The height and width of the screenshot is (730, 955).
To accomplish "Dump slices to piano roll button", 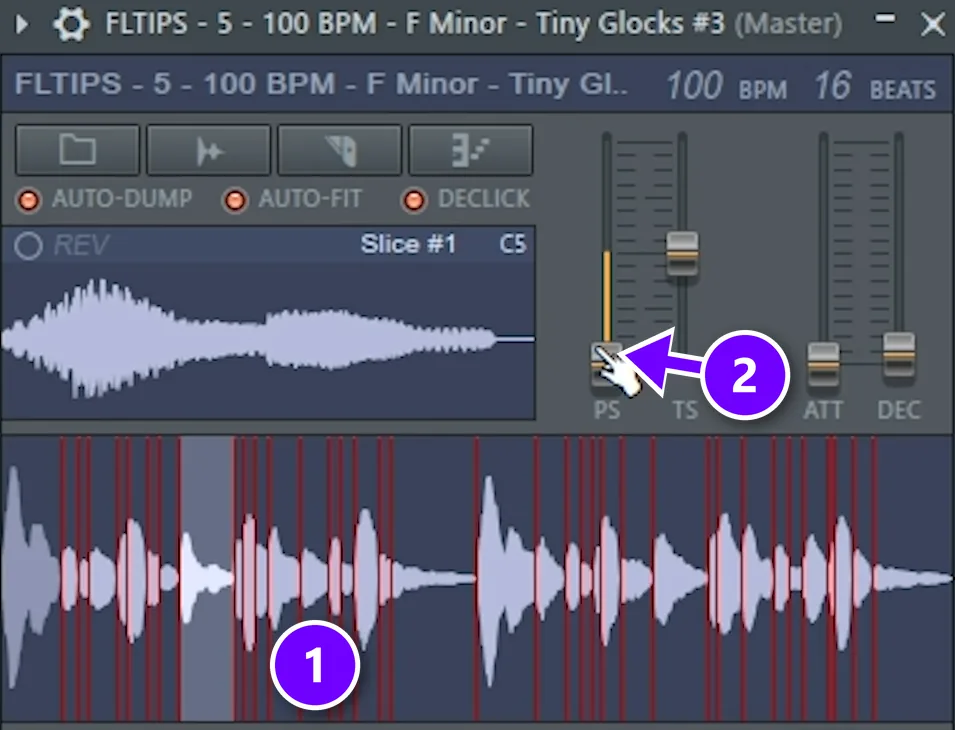I will tap(470, 150).
